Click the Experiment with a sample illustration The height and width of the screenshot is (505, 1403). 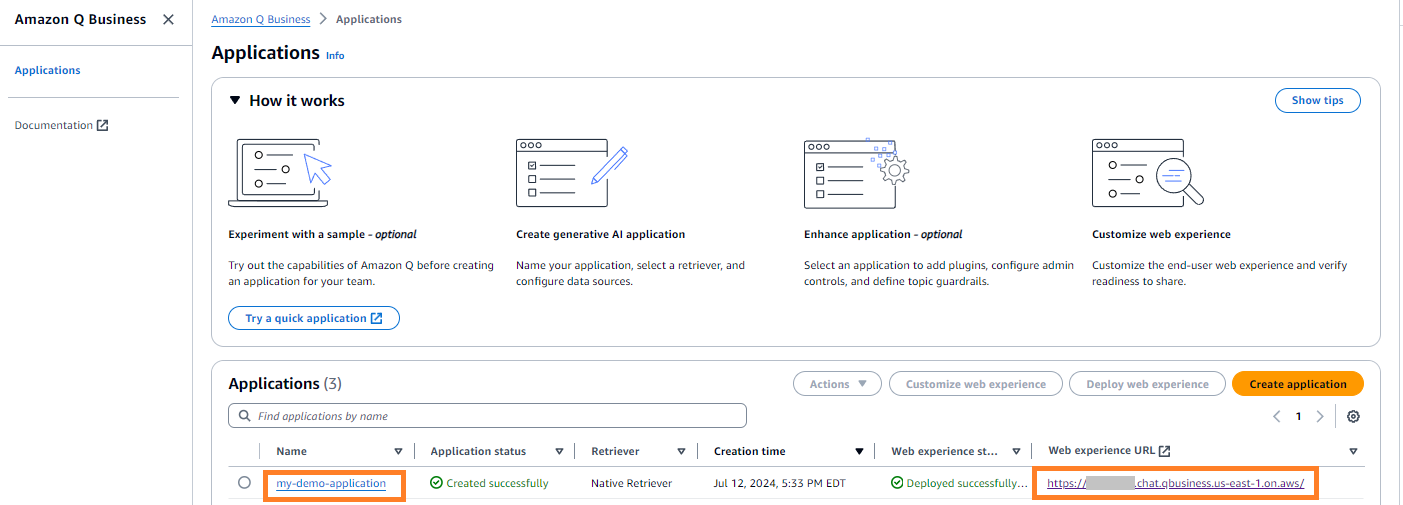tap(280, 172)
